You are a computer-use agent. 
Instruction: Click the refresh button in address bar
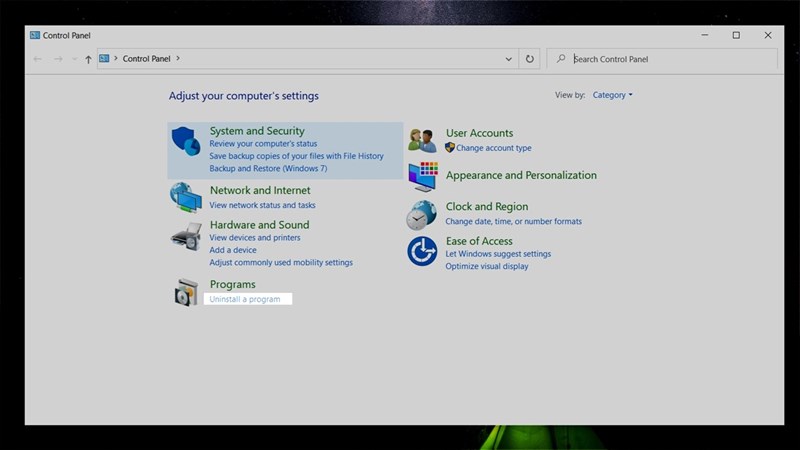530,59
